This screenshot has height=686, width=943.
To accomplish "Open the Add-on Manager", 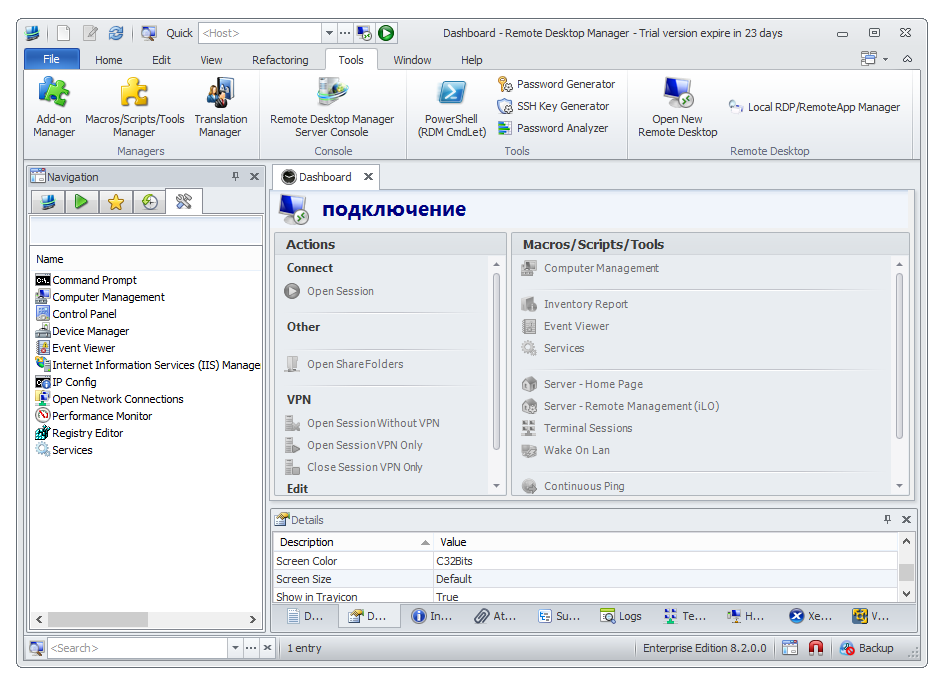I will (54, 108).
